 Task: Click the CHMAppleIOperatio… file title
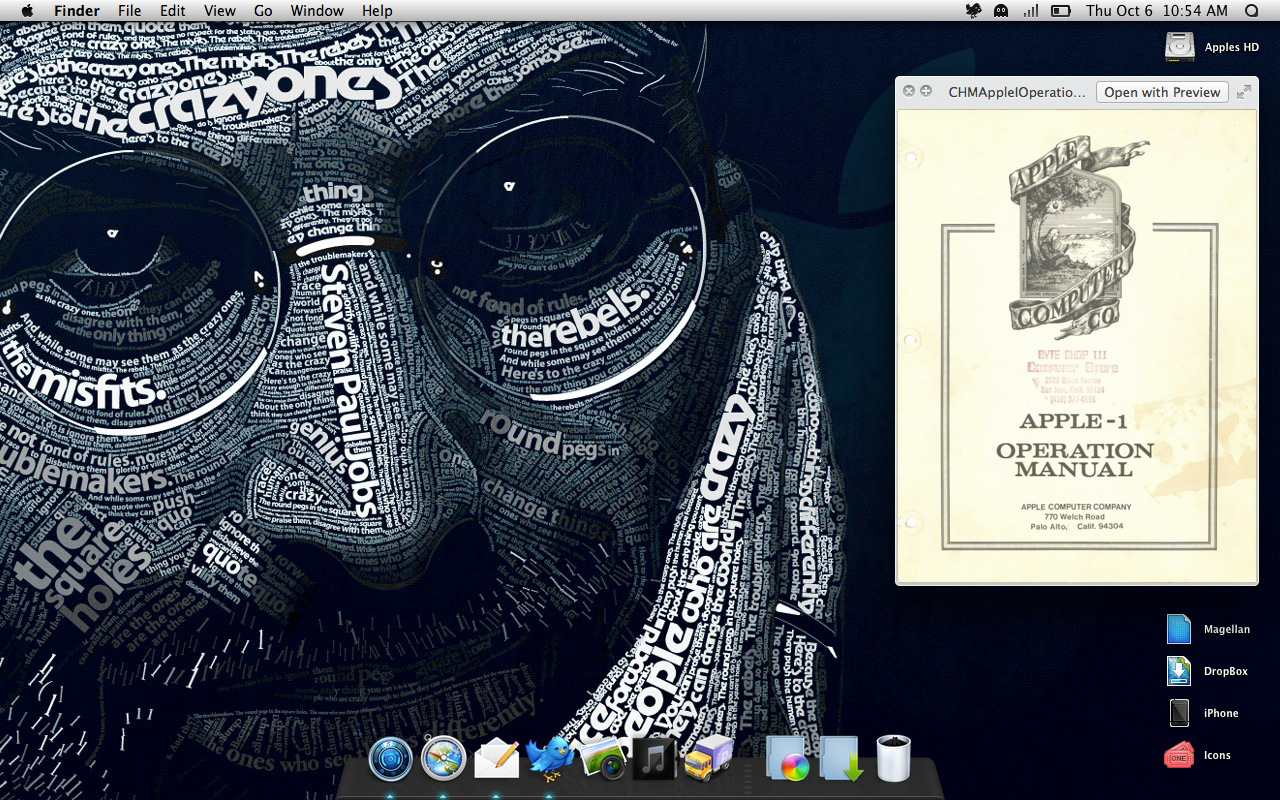(1016, 92)
